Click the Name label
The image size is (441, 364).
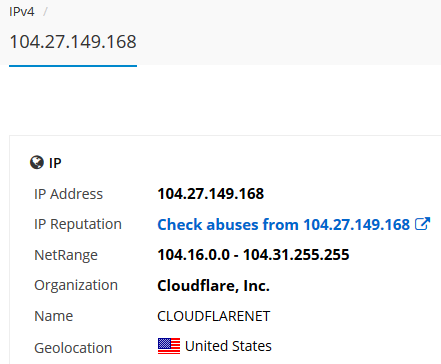[54, 316]
